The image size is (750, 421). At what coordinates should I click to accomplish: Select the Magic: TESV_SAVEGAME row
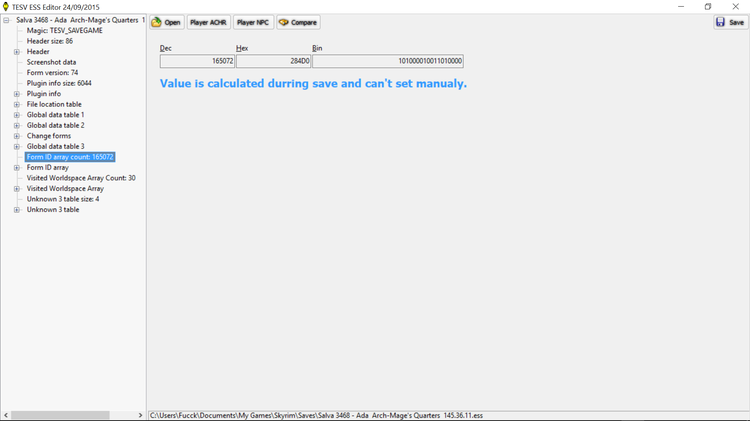click(x=65, y=31)
